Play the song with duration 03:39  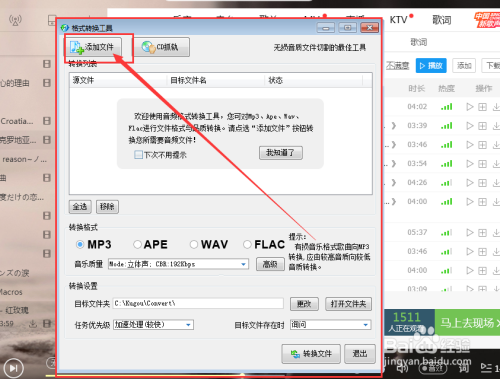(x=470, y=126)
